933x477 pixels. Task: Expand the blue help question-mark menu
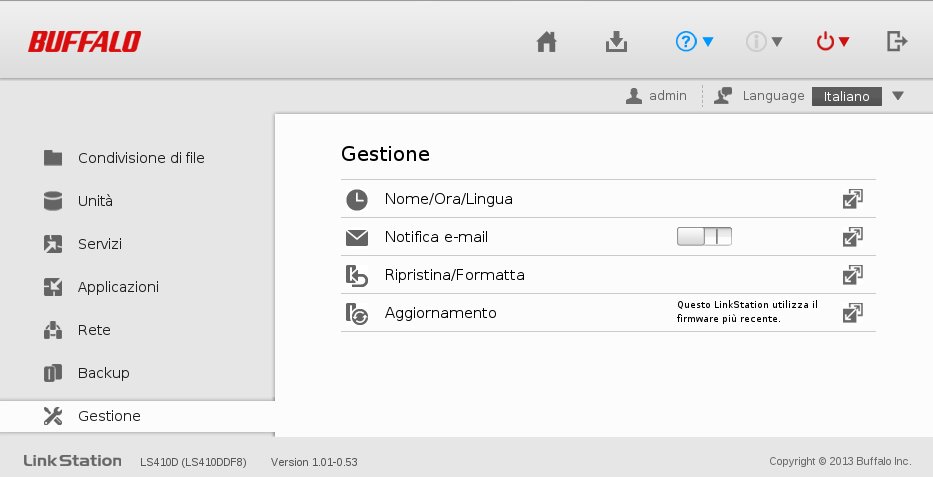[x=694, y=42]
